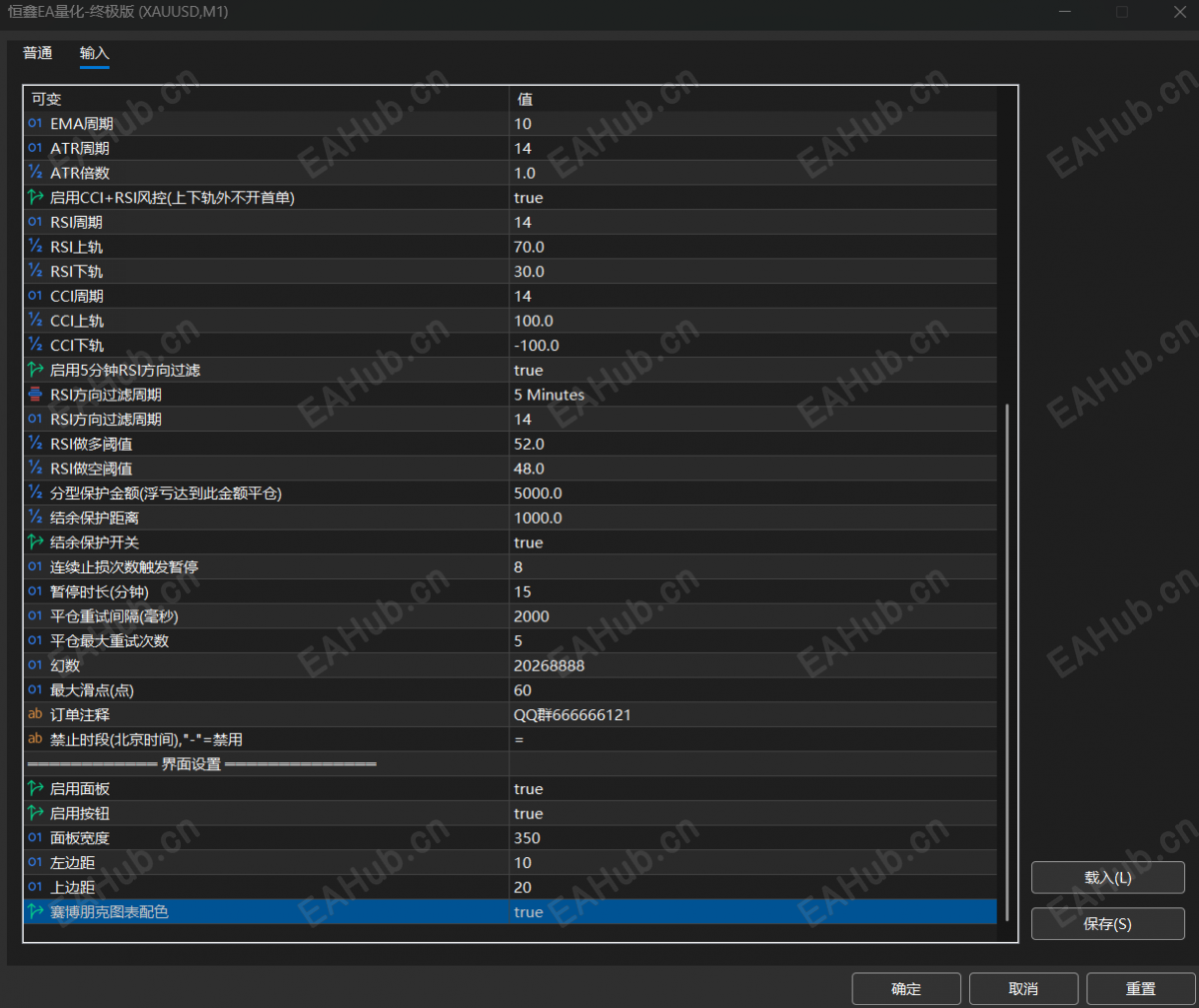1199x1008 pixels.
Task: Click the integer icon next to ATR周期
Action: click(35, 148)
